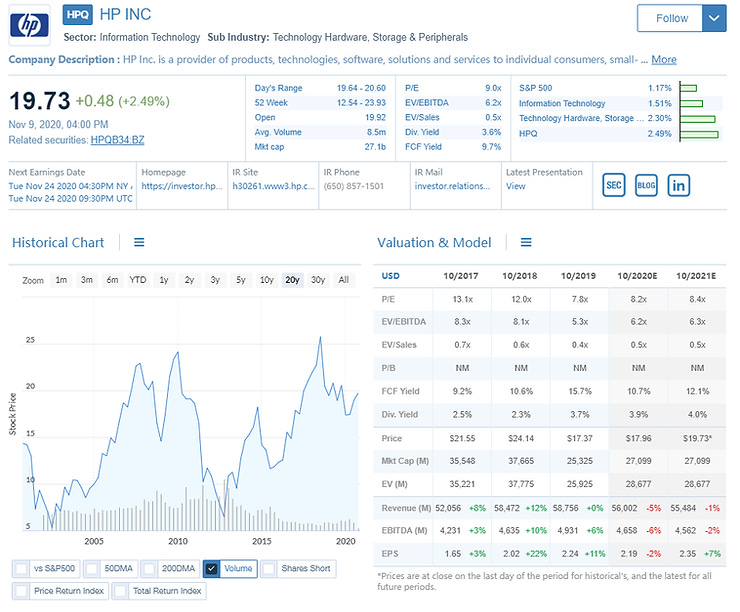Click the Next Earnings Date NY time
Image resolution: width=740 pixels, height=612 pixels.
click(x=70, y=186)
